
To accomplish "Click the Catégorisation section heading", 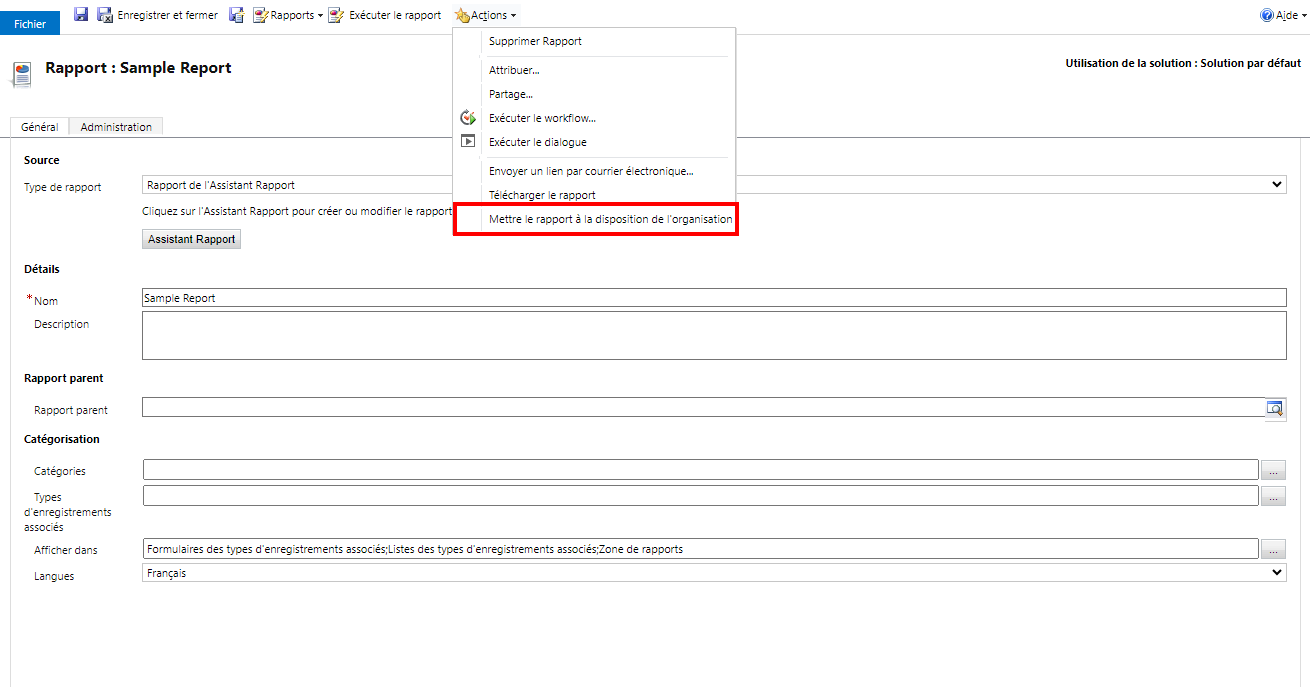I will coord(62,439).
